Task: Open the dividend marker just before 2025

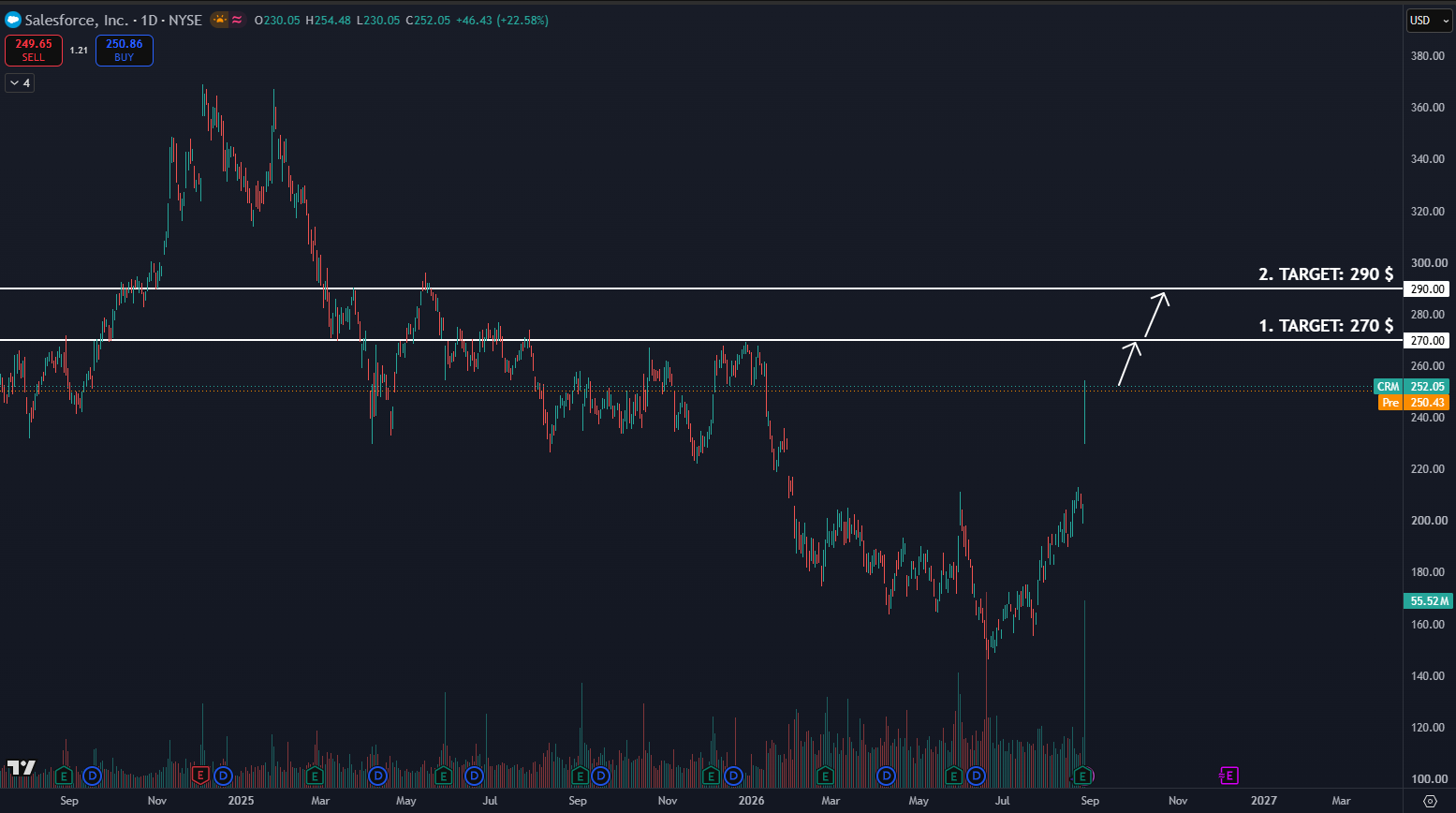Action: [223, 776]
